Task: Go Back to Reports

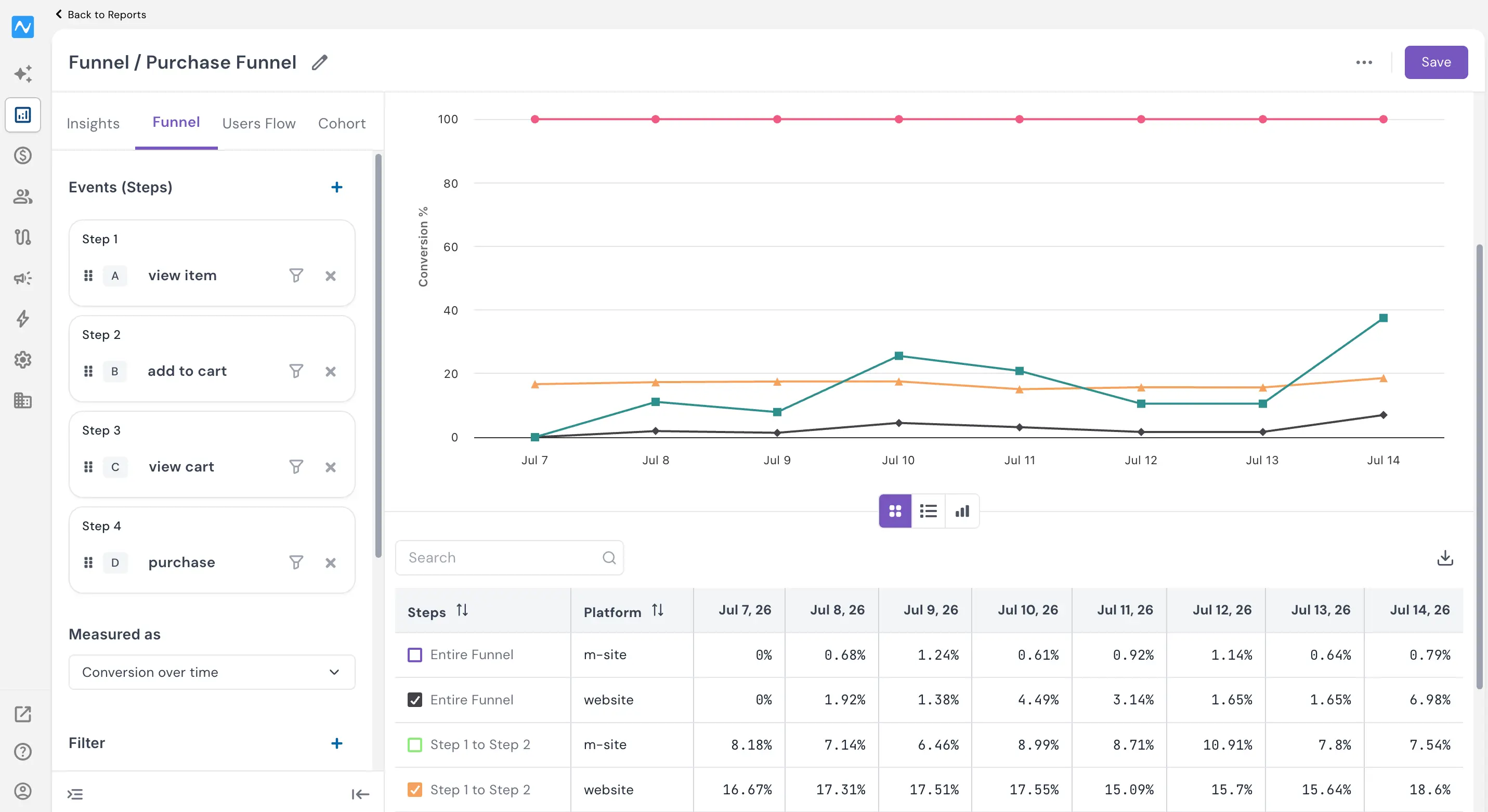Action: click(x=100, y=15)
